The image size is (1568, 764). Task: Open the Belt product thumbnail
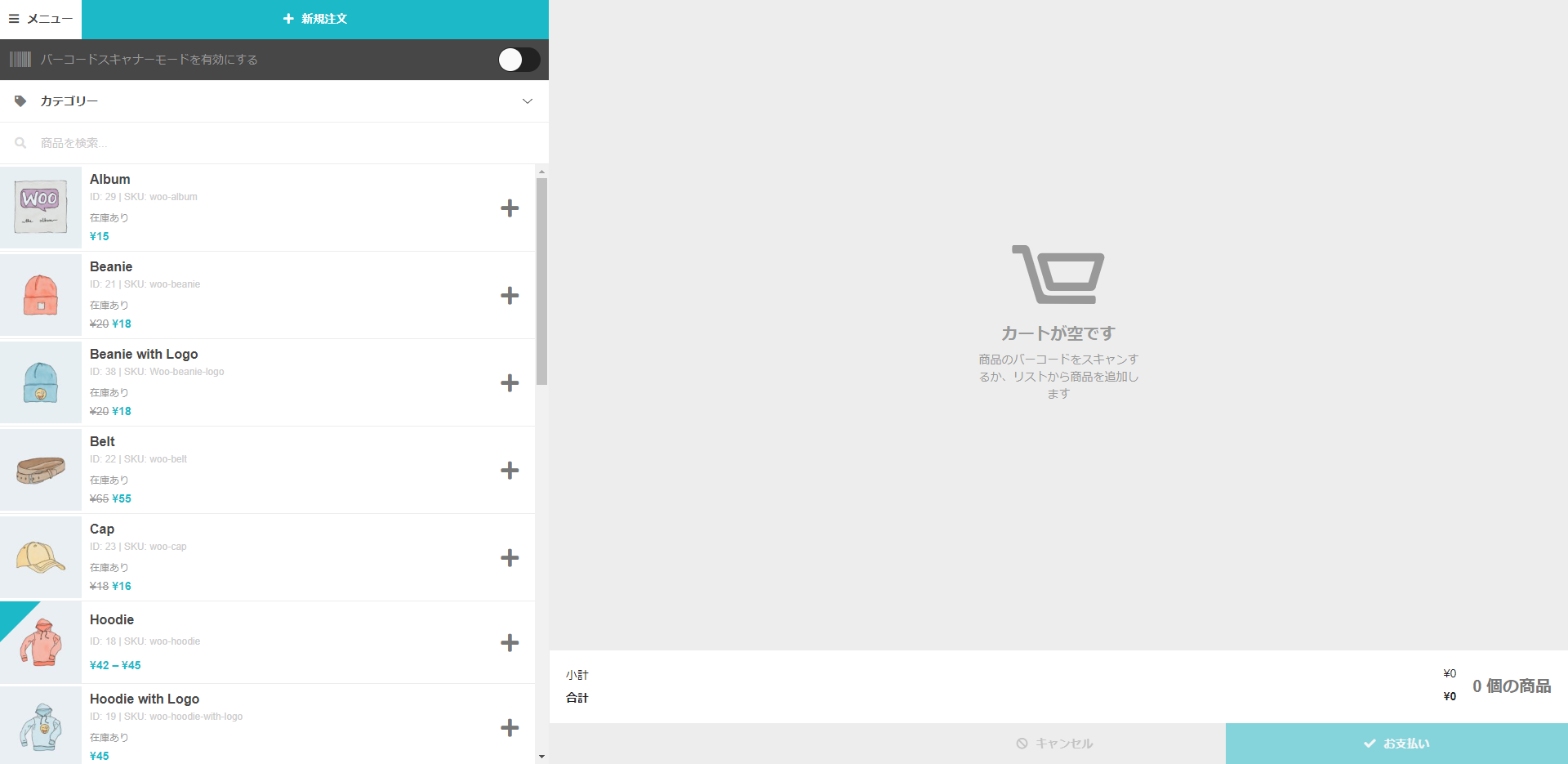[41, 470]
